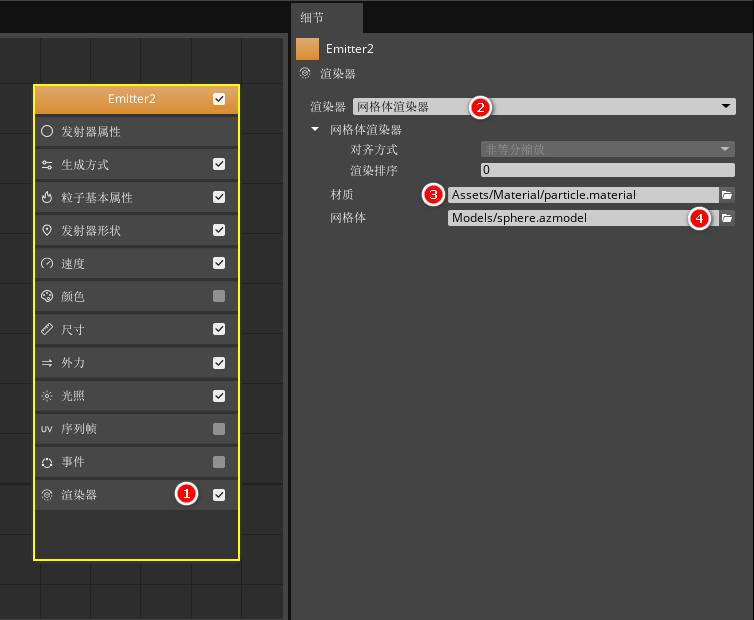Viewport: 754px width, 620px height.
Task: Click the 渲染排序 label
Action: (374, 170)
